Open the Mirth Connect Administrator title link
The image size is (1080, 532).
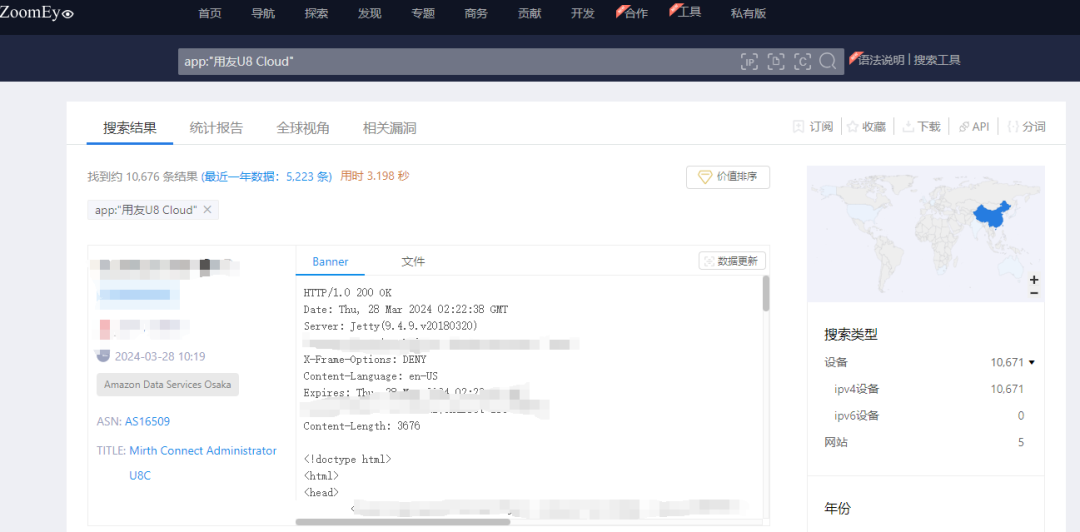203,451
